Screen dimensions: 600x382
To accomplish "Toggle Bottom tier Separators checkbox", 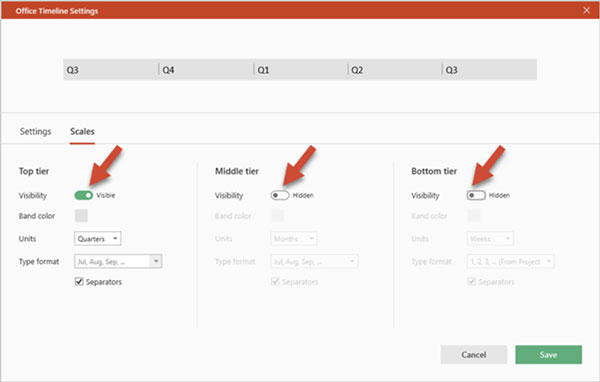I will [x=472, y=282].
